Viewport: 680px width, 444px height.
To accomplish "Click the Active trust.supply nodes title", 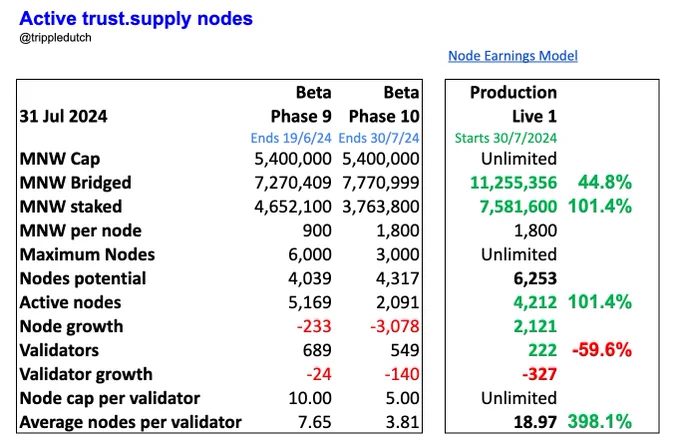I will 136,19.
